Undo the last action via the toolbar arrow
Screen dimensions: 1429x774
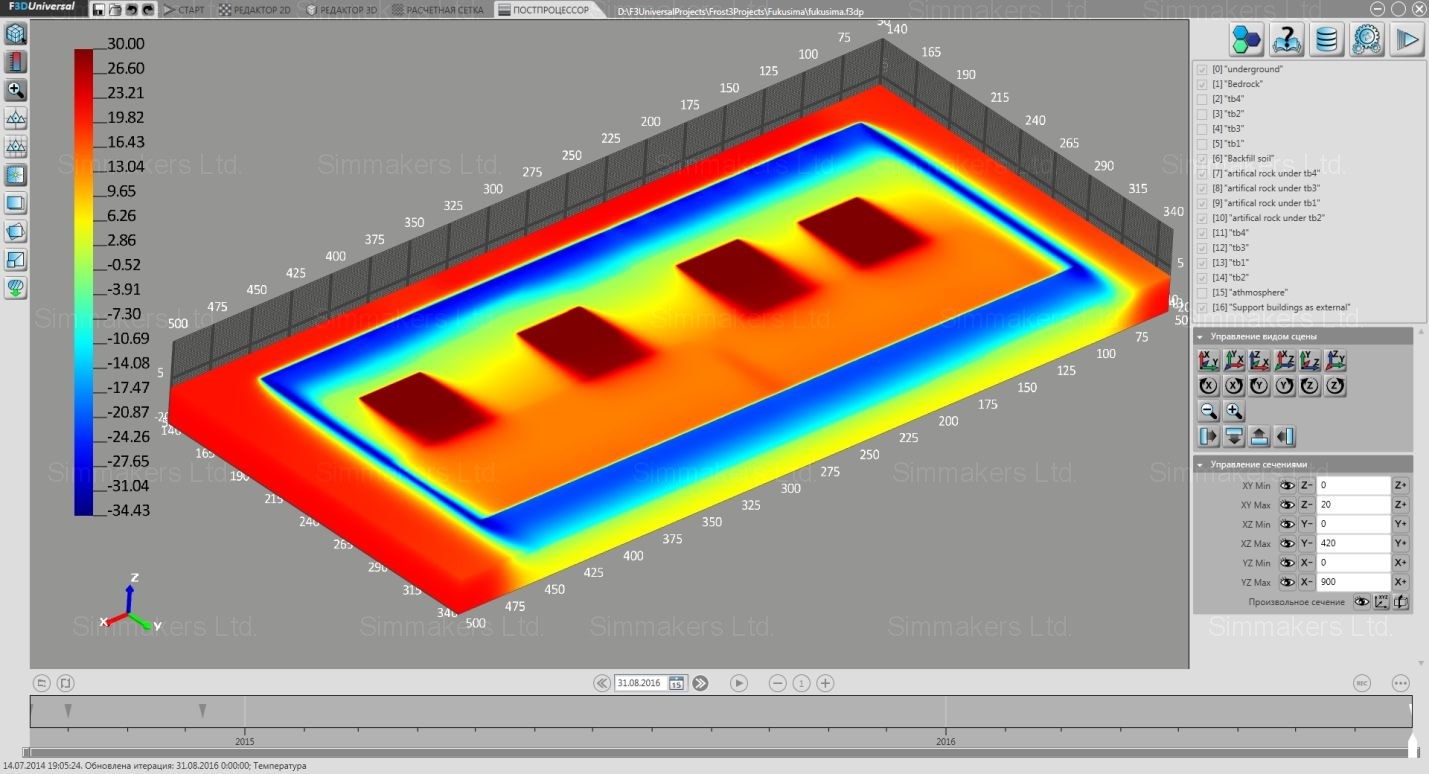coord(130,9)
